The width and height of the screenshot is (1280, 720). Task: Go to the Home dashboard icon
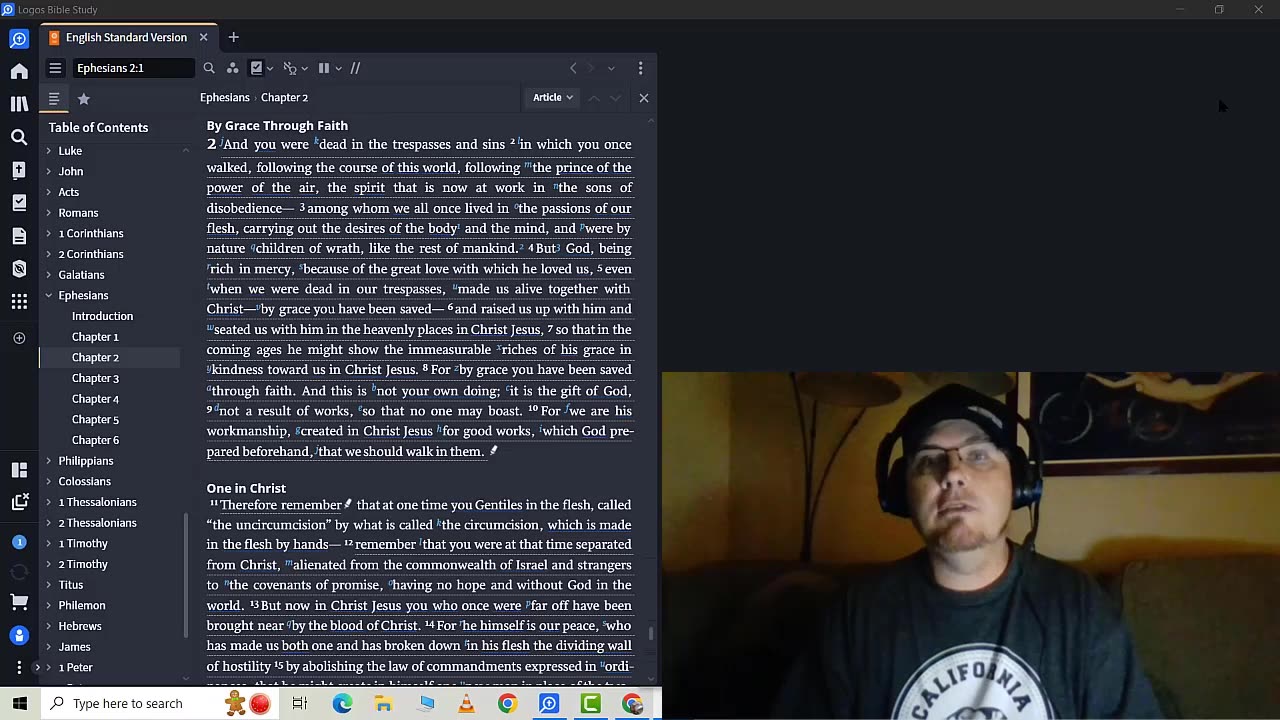pos(19,71)
